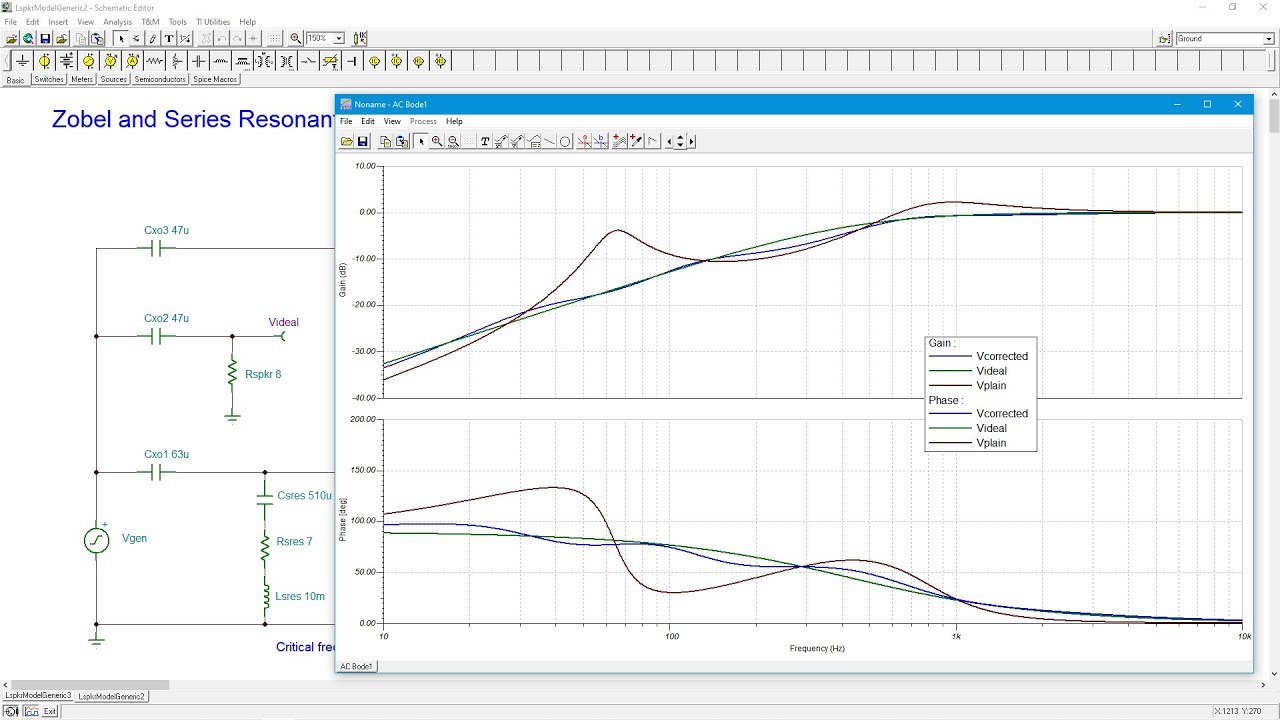1280x720 pixels.
Task: Open the Analysis menu in Schematic Editor
Action: pyautogui.click(x=117, y=22)
